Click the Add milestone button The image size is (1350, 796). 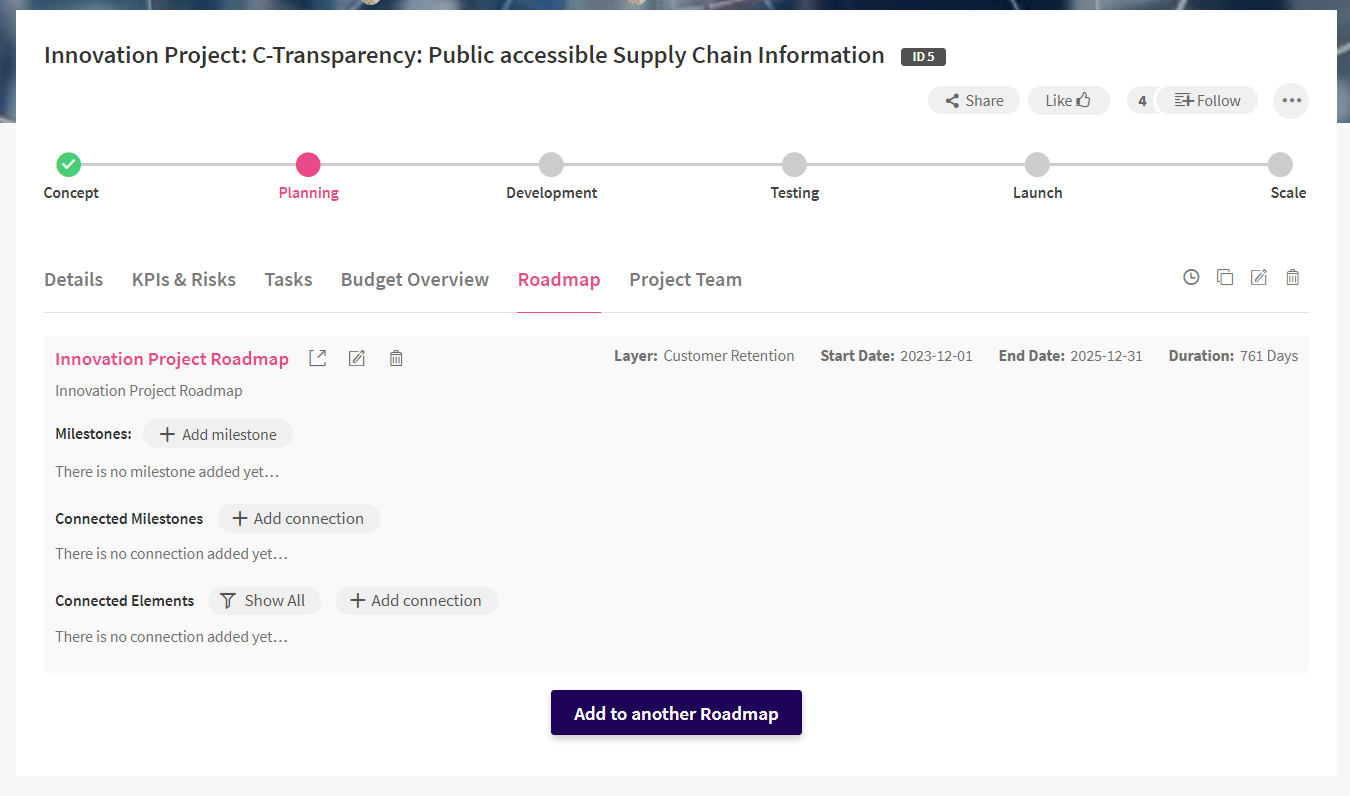[218, 434]
